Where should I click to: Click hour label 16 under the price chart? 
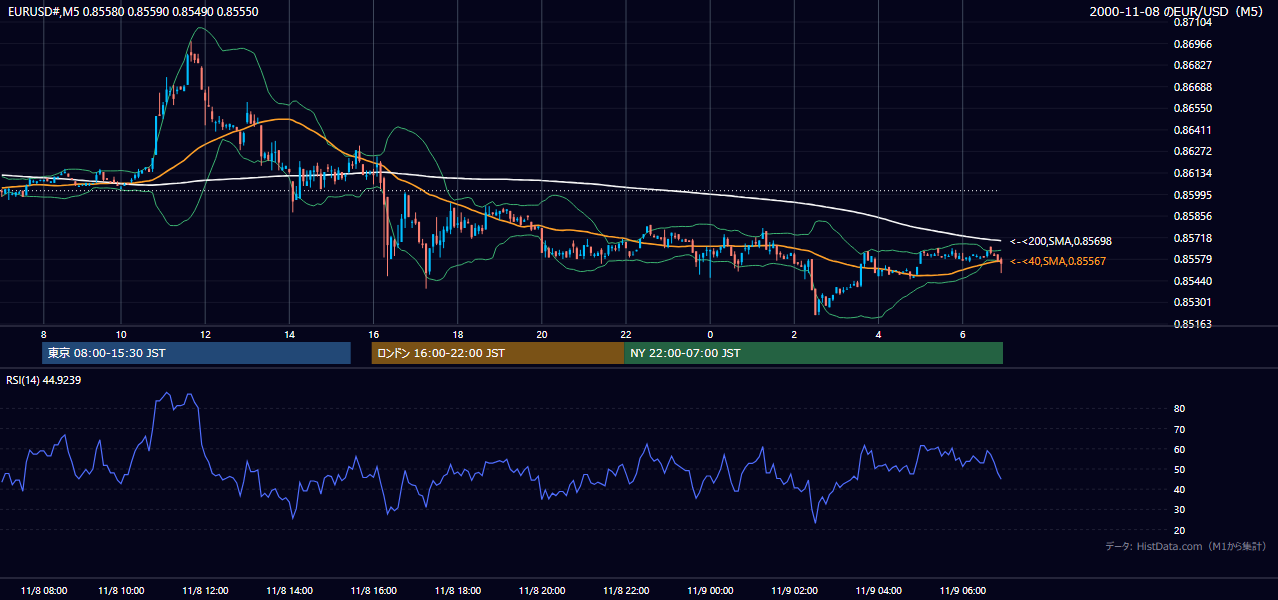point(373,334)
